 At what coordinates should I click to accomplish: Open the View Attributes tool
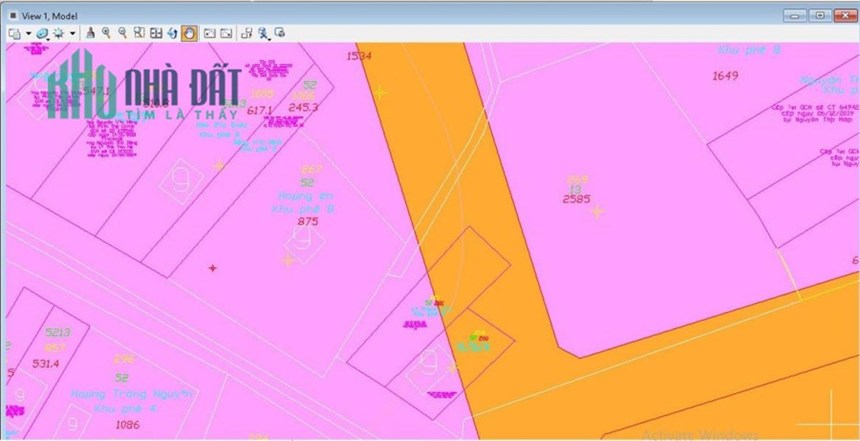(x=15, y=34)
